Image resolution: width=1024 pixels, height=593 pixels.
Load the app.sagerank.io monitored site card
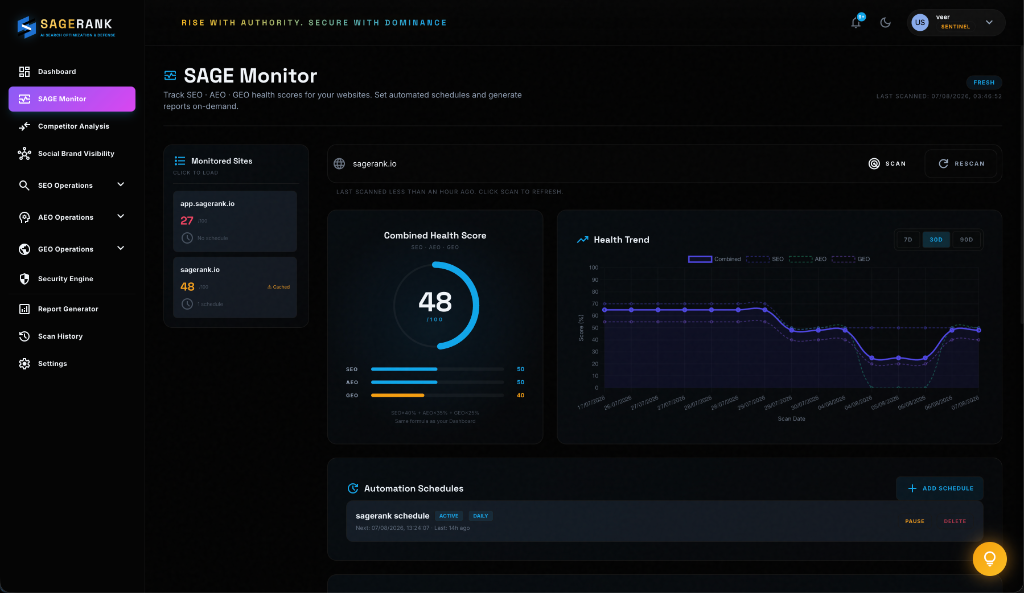235,221
